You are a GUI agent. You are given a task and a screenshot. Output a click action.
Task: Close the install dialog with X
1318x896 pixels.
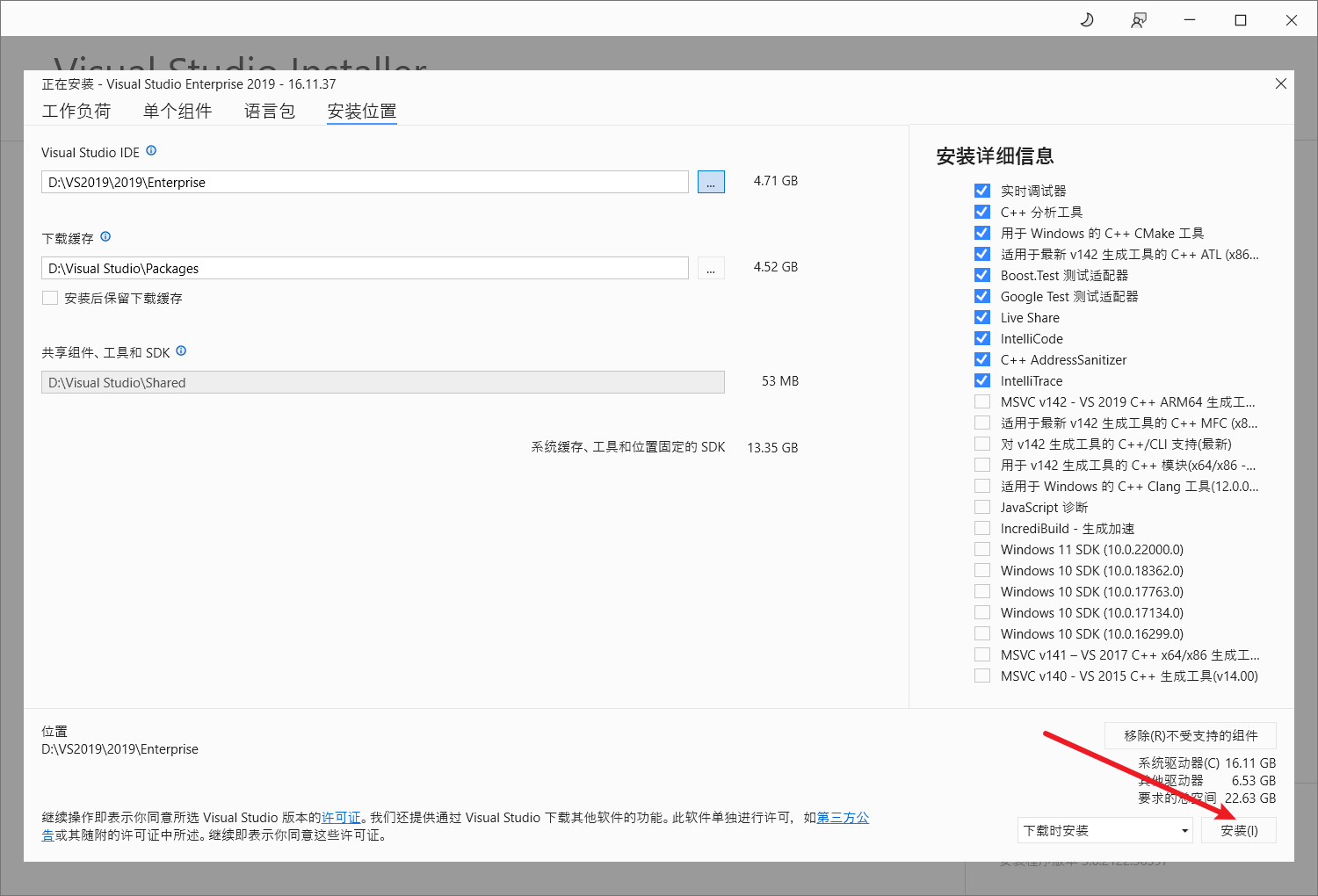click(1281, 83)
